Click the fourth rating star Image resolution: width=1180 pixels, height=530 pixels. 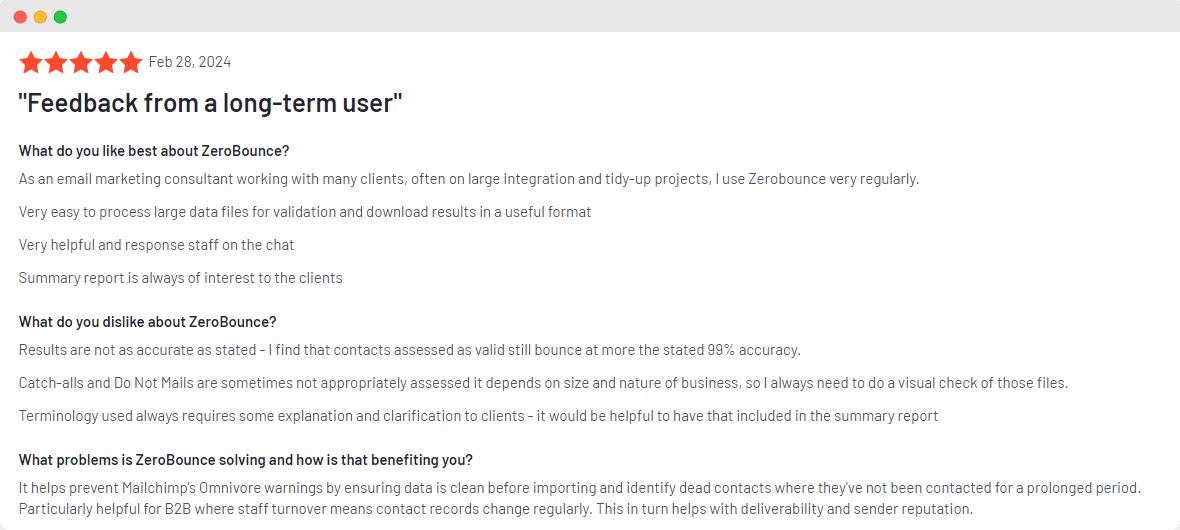pos(106,63)
